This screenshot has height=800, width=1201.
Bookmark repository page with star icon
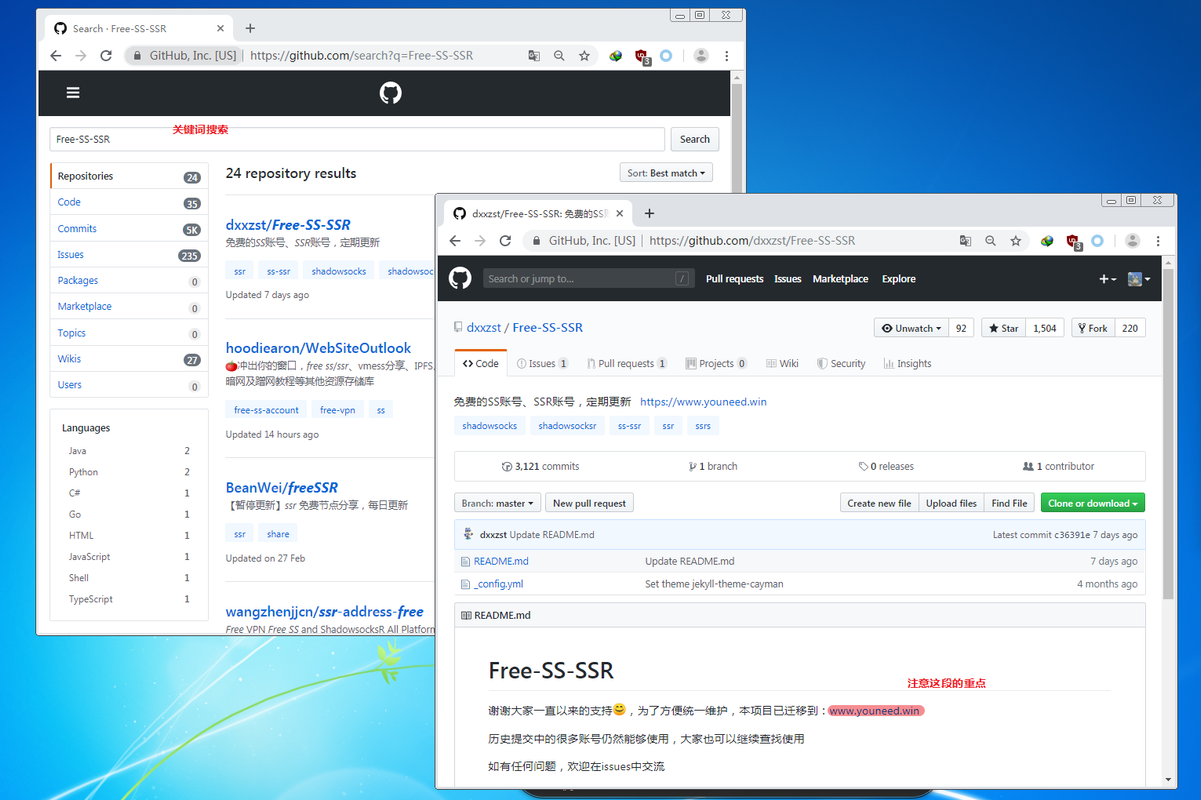1016,241
